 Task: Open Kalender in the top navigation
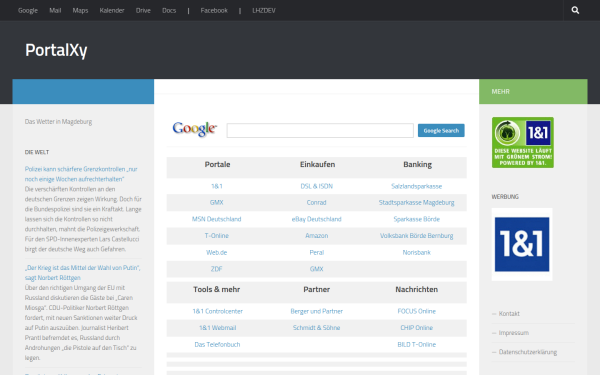112,10
